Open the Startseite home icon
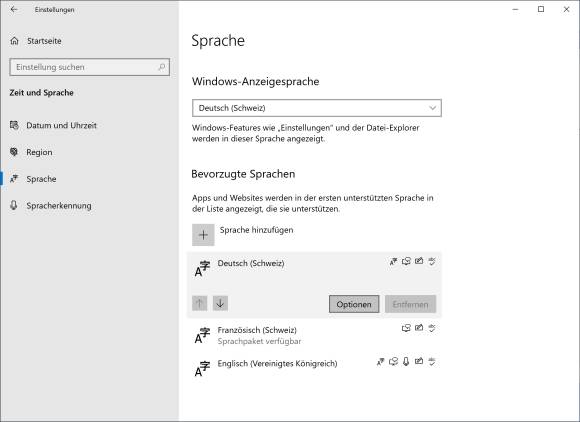This screenshot has height=422, width=580. click(14, 41)
